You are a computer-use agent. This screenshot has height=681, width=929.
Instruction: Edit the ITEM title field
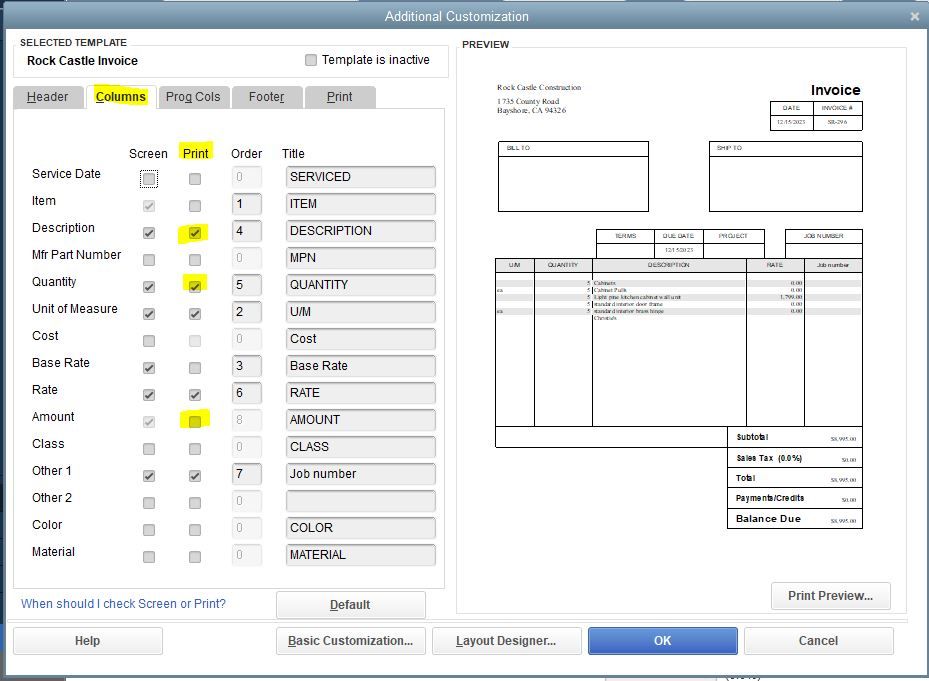(360, 204)
